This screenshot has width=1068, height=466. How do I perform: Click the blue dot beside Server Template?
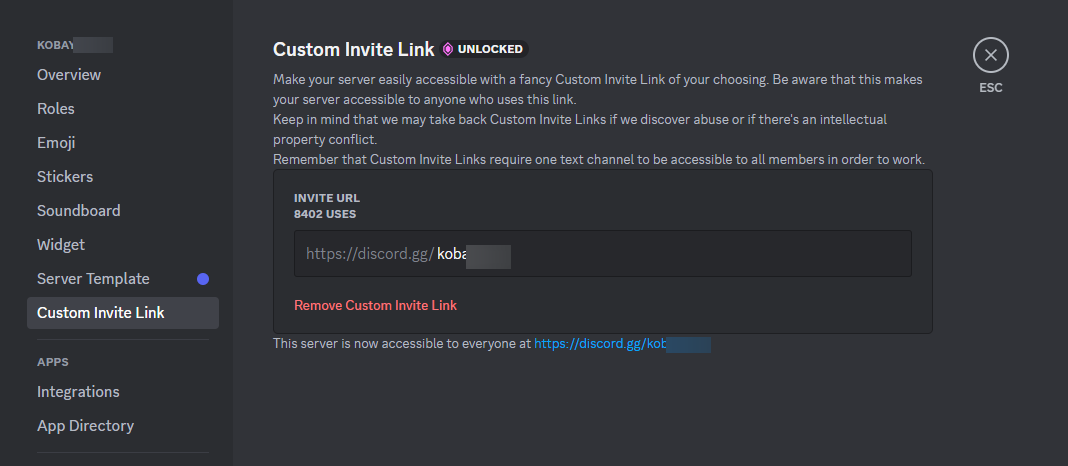click(x=203, y=279)
